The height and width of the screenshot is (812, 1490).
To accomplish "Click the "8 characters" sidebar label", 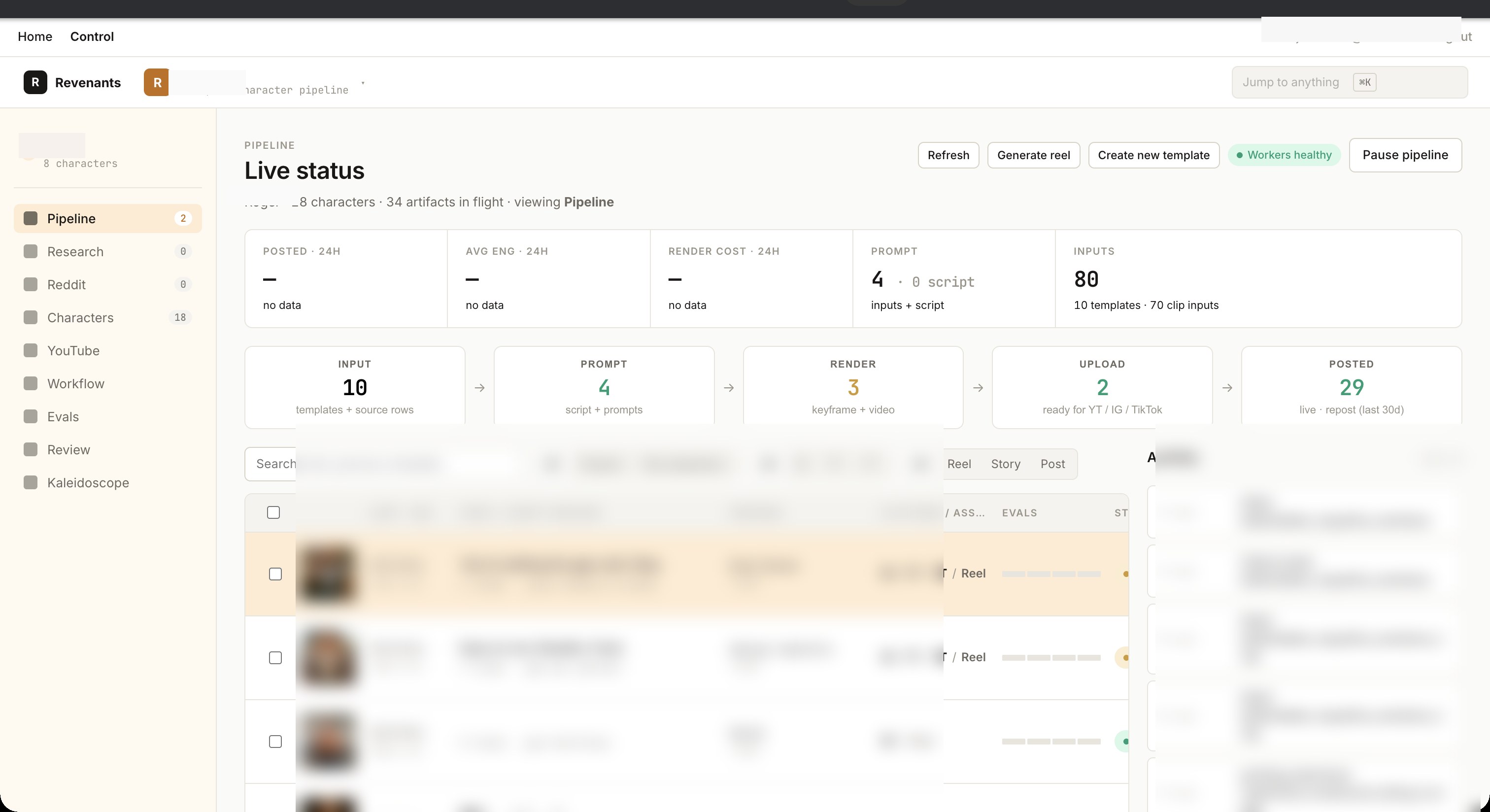I will click(80, 164).
